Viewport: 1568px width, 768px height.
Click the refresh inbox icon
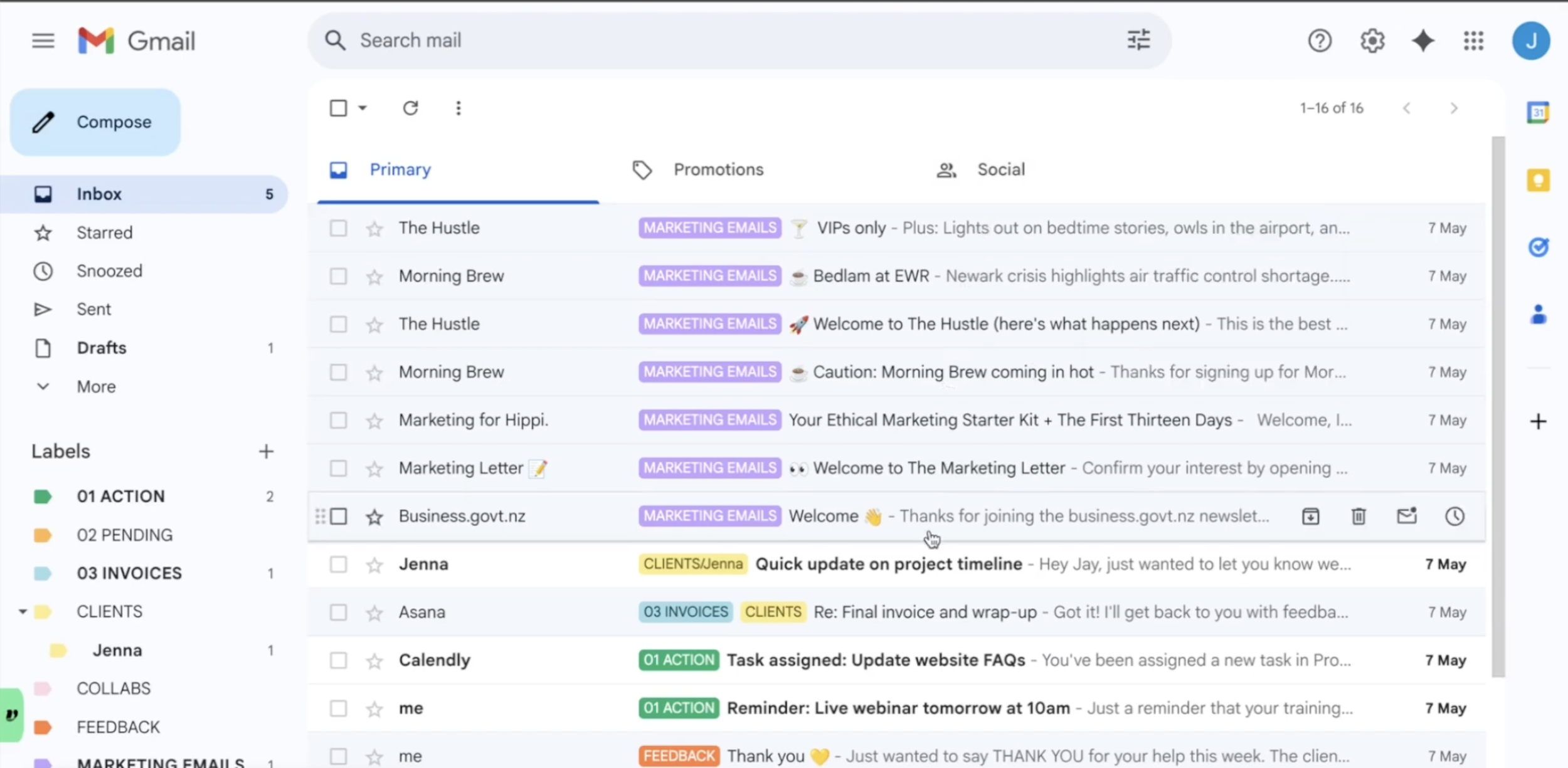[410, 108]
